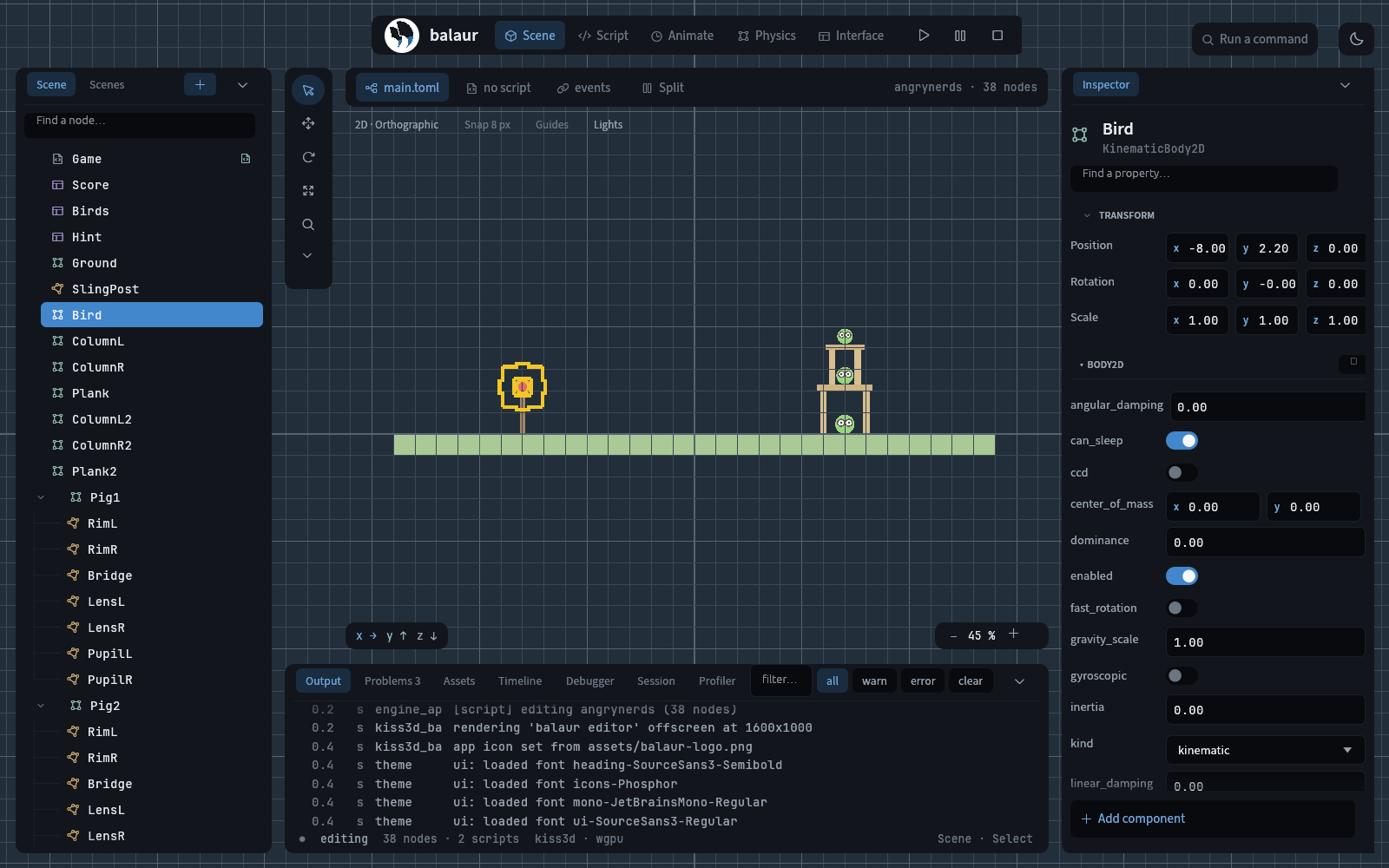Image resolution: width=1389 pixels, height=868 pixels.
Task: Open the scene panel dropdown chevron
Action: 243,85
